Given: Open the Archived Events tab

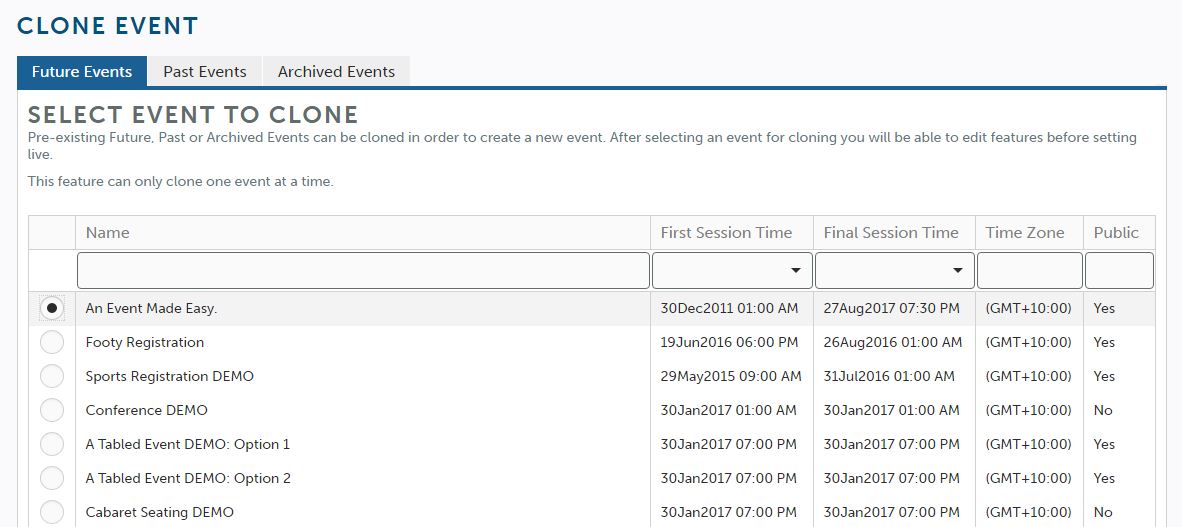Looking at the screenshot, I should click(336, 72).
